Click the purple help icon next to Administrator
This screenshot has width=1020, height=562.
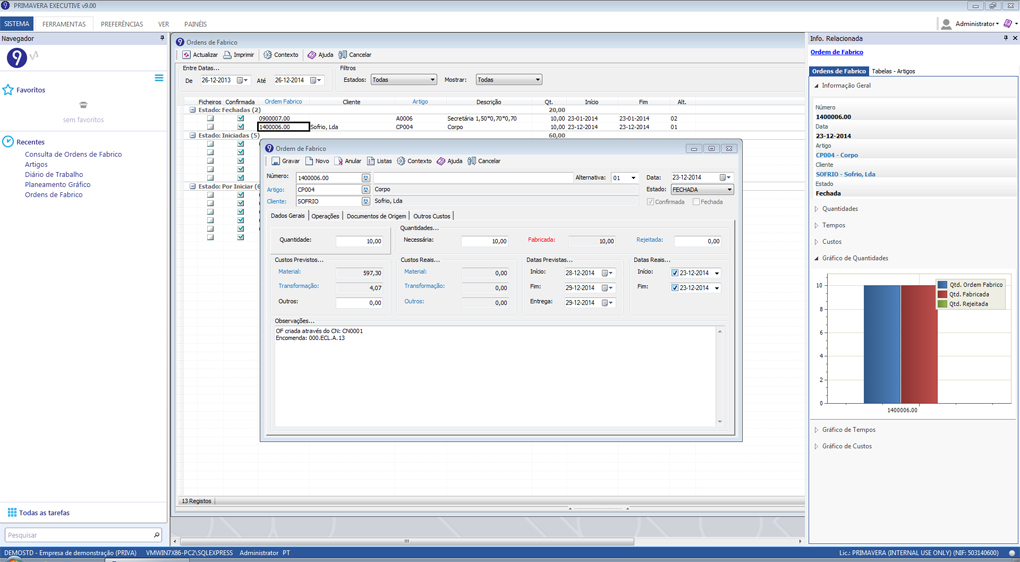tap(1008, 24)
